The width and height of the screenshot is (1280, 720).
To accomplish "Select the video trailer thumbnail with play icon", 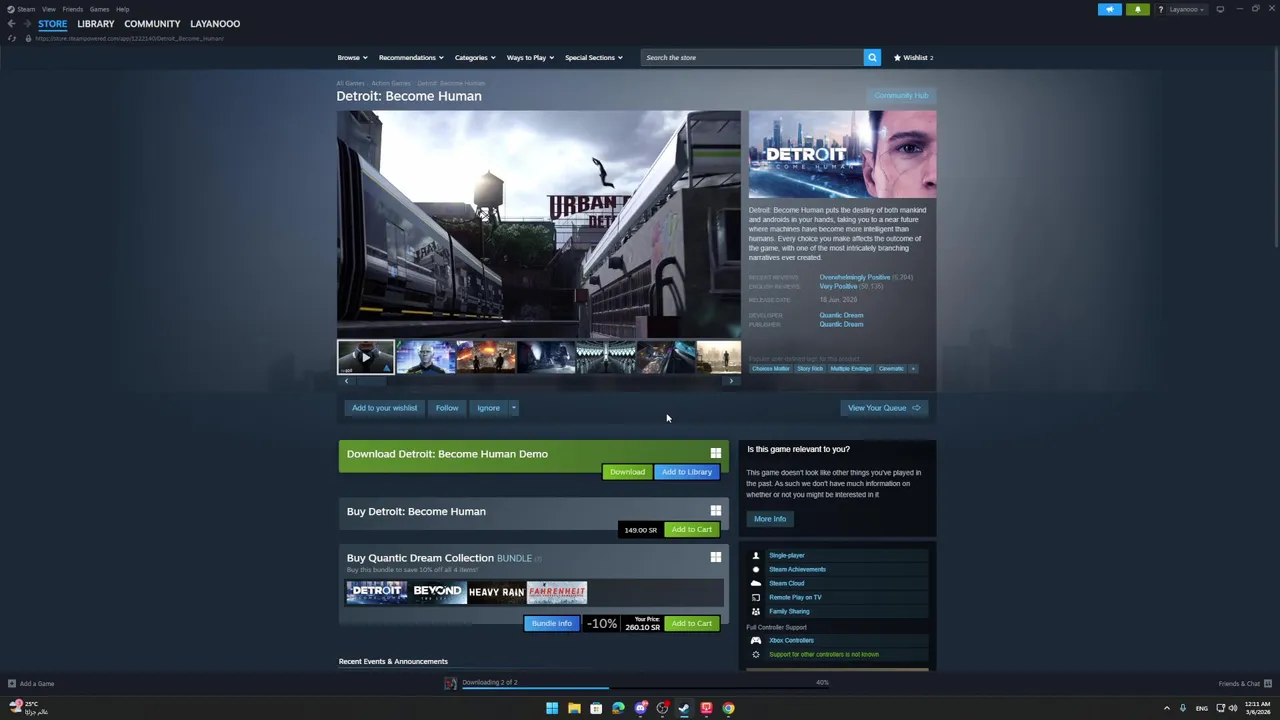I will tap(365, 357).
